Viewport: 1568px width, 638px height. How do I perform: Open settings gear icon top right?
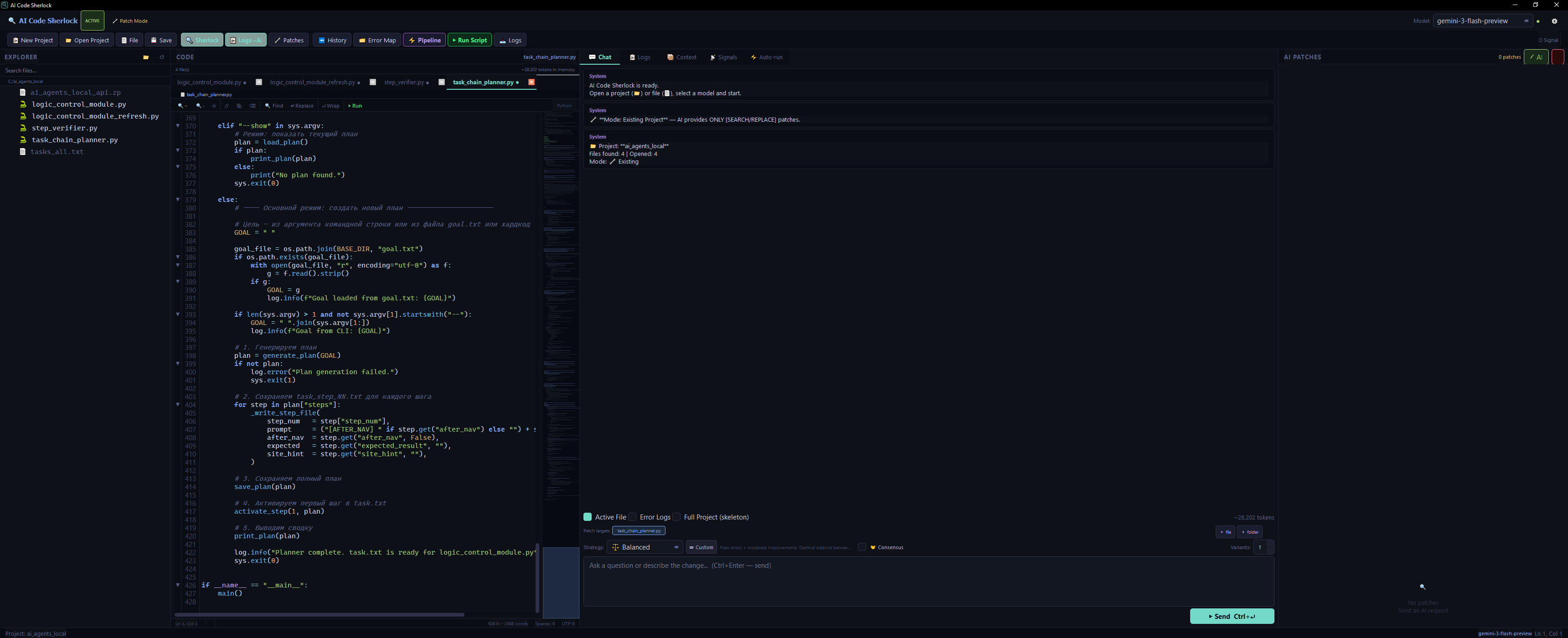pyautogui.click(x=1554, y=21)
